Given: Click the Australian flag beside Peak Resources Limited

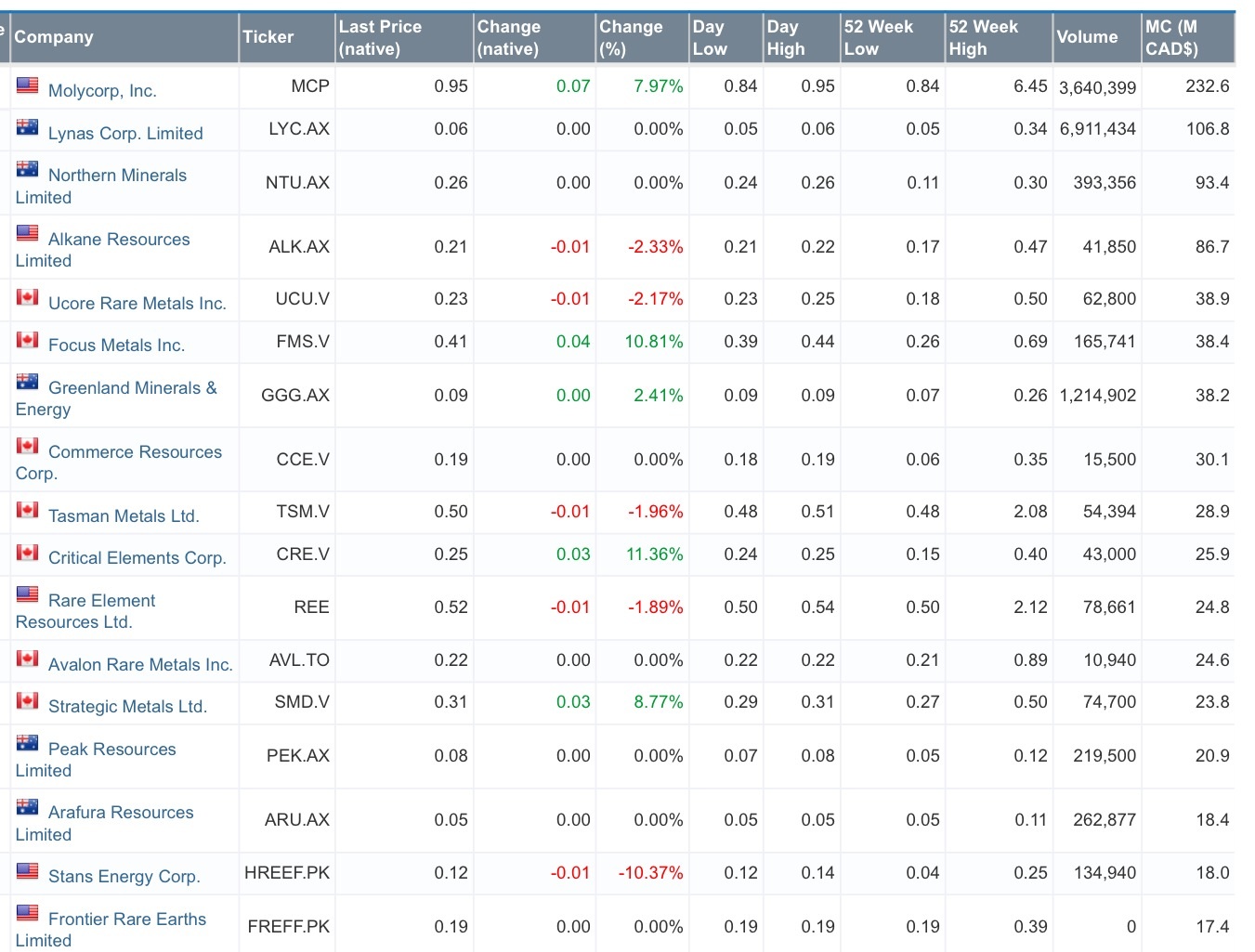Looking at the screenshot, I should (x=27, y=743).
